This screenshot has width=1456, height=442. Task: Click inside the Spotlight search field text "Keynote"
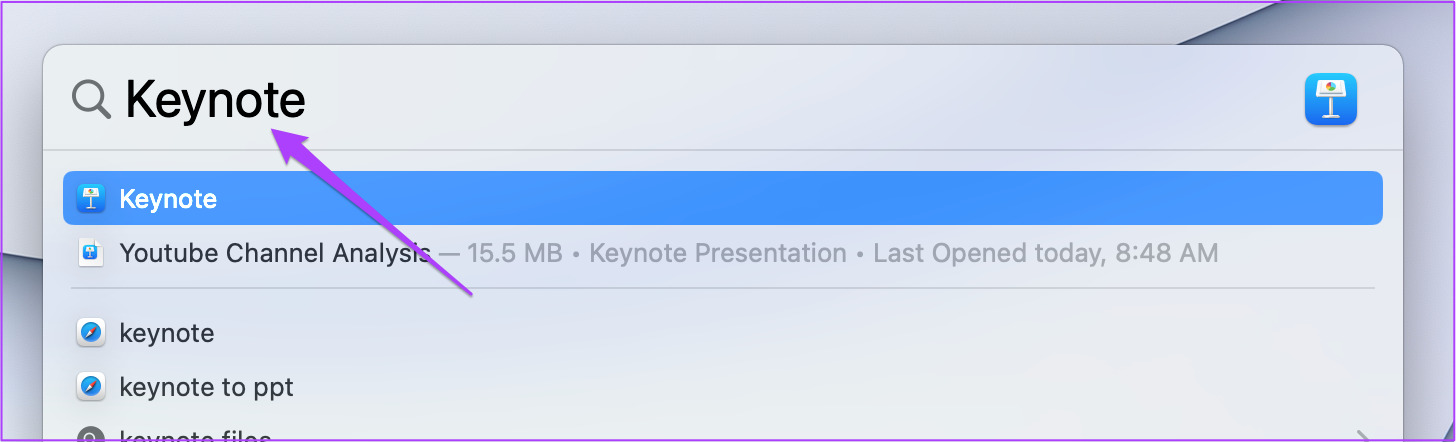coord(215,100)
